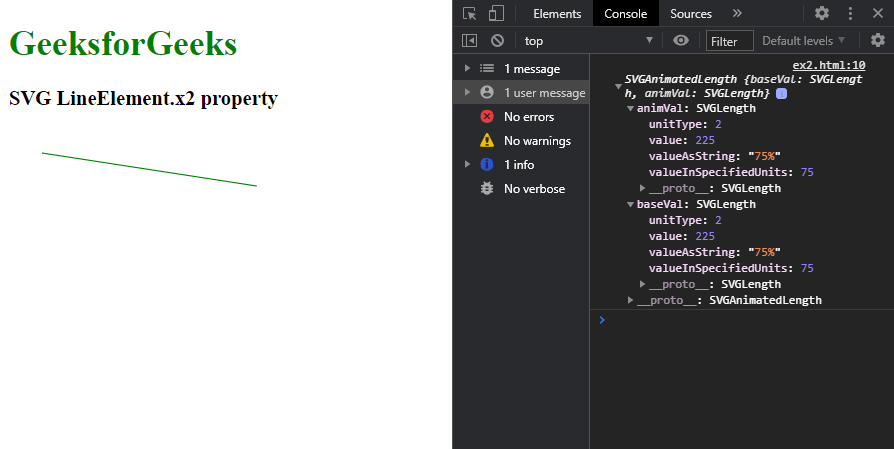Click the console prompt input

click(x=747, y=320)
